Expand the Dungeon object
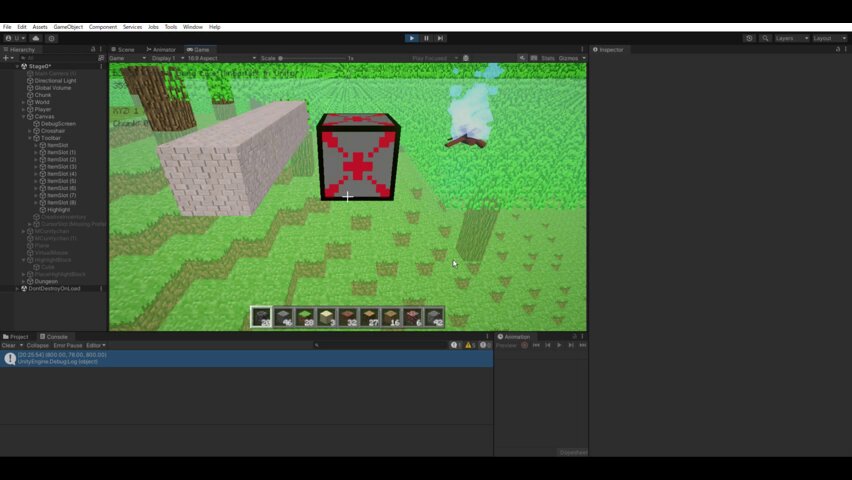The height and width of the screenshot is (480, 852). coord(23,282)
